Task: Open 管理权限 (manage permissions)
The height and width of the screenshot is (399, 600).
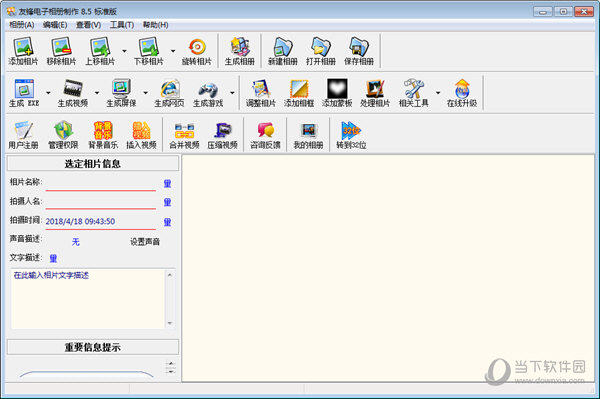Action: tap(63, 135)
